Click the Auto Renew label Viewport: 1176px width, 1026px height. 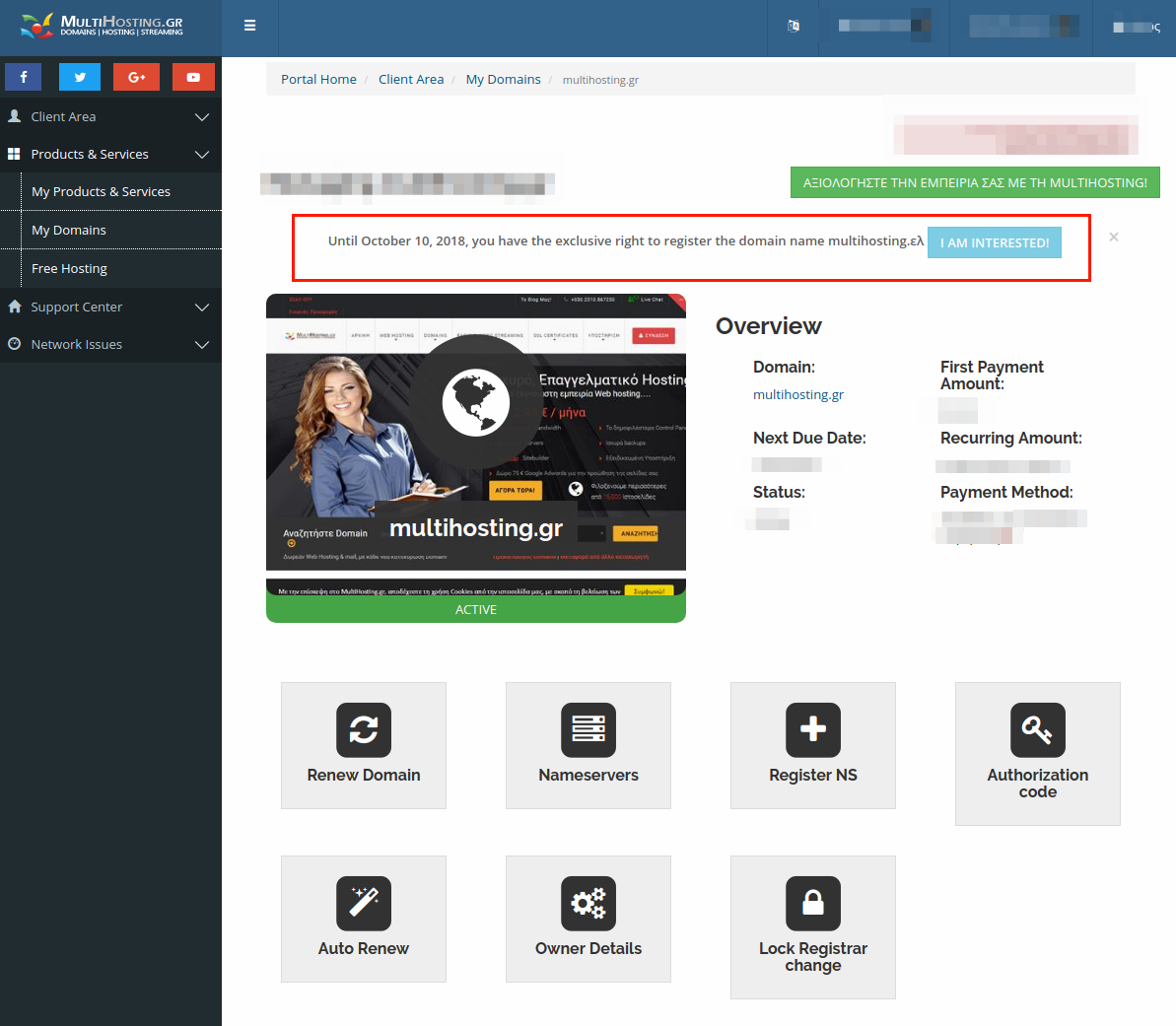364,948
